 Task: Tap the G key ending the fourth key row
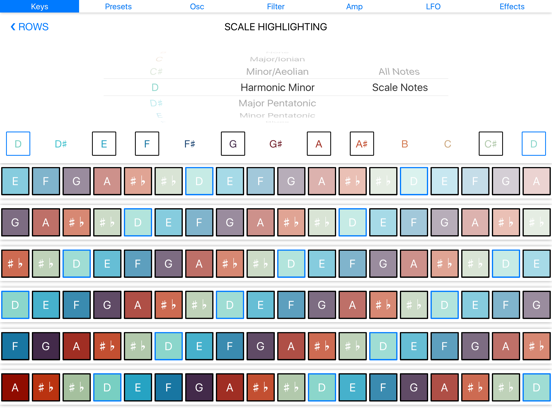pyautogui.click(x=537, y=305)
